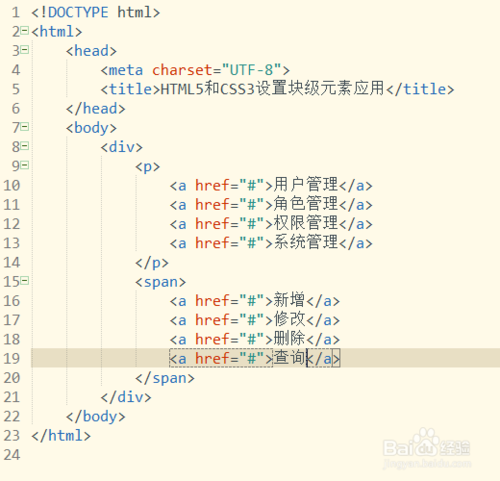Click the closing </body> tag
Viewport: 500px width, 481px height.
[x=96, y=417]
